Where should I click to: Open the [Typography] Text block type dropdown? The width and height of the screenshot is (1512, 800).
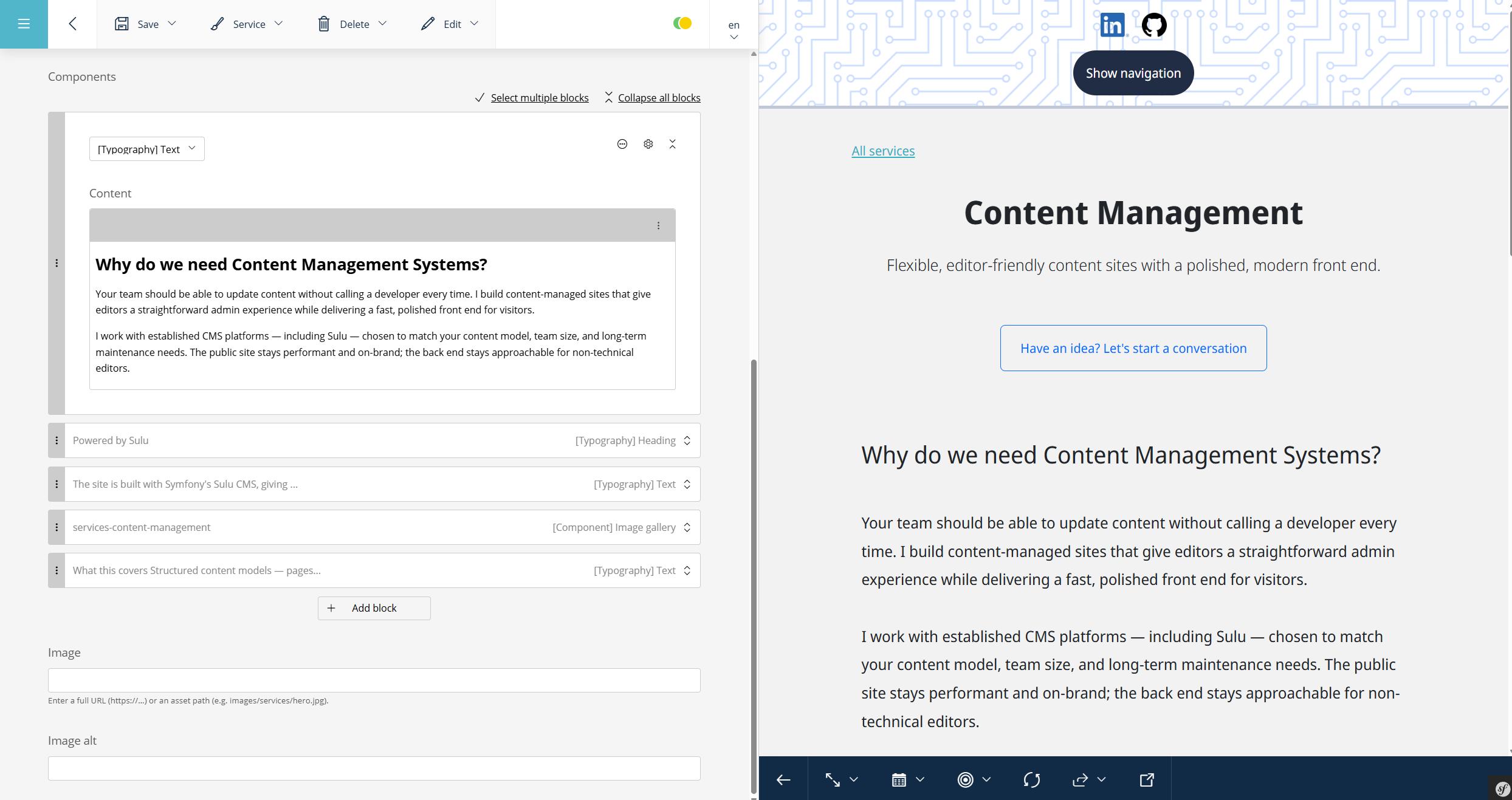coord(146,149)
